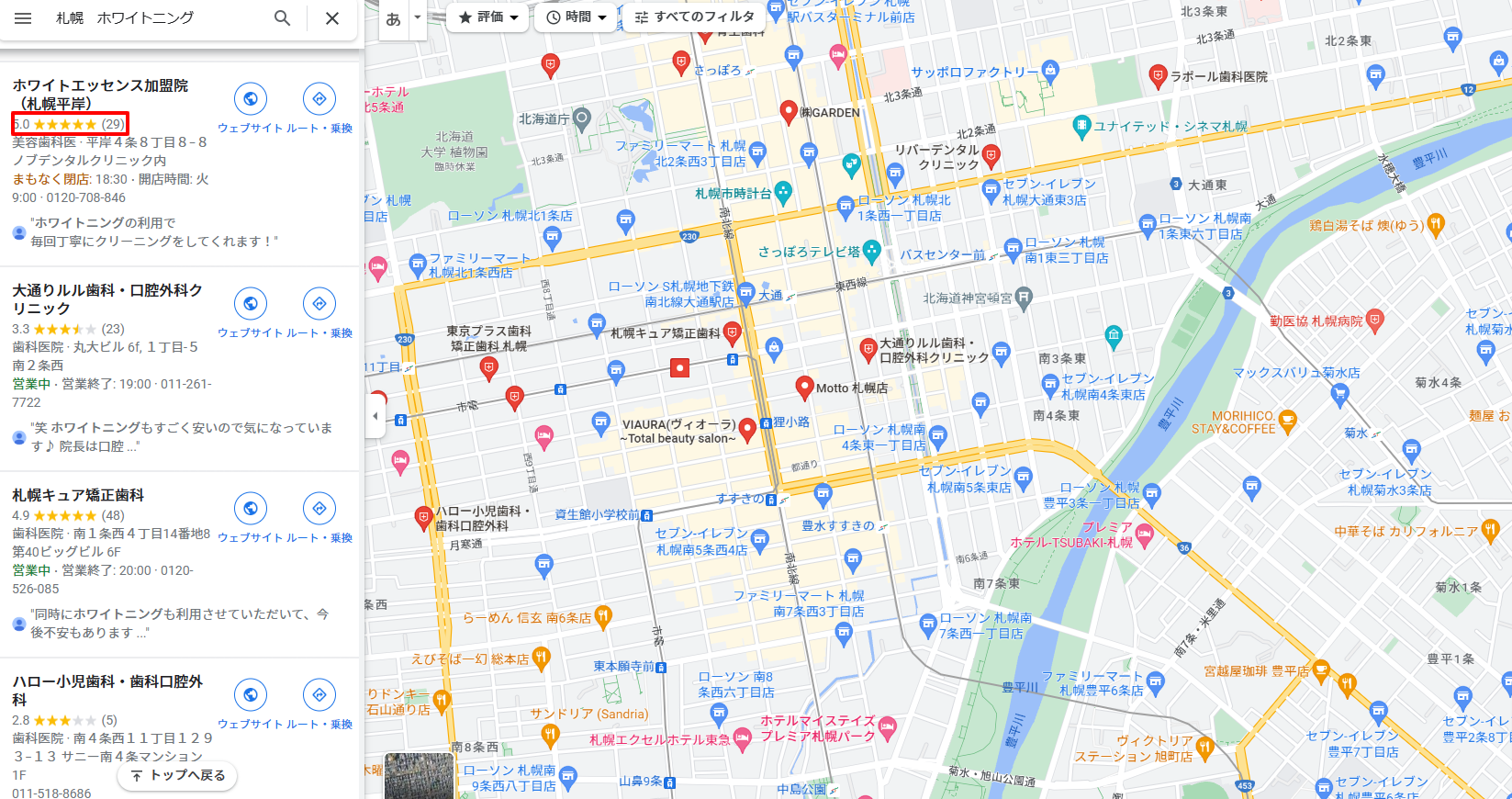Click the トップへ戻る back to top button

click(x=178, y=775)
